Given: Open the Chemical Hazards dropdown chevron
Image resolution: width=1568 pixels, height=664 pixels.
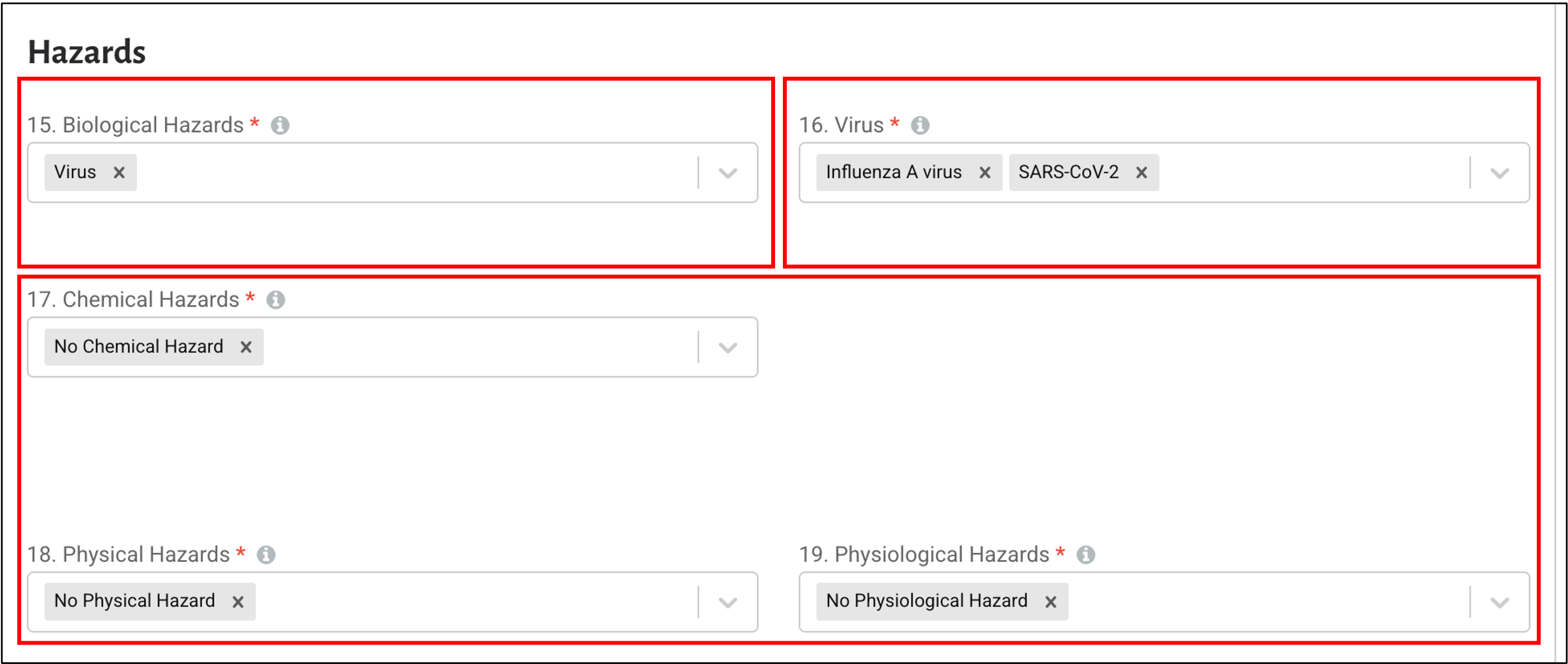Looking at the screenshot, I should click(x=728, y=347).
